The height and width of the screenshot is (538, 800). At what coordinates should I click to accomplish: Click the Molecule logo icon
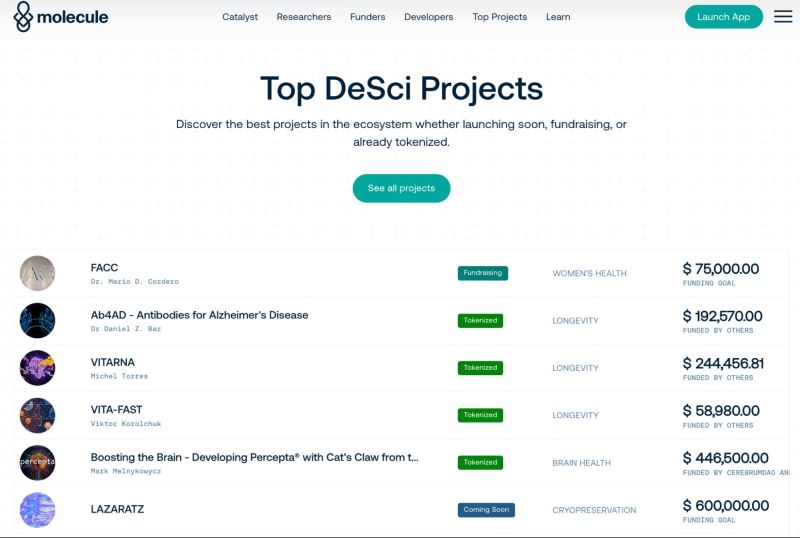(23, 17)
